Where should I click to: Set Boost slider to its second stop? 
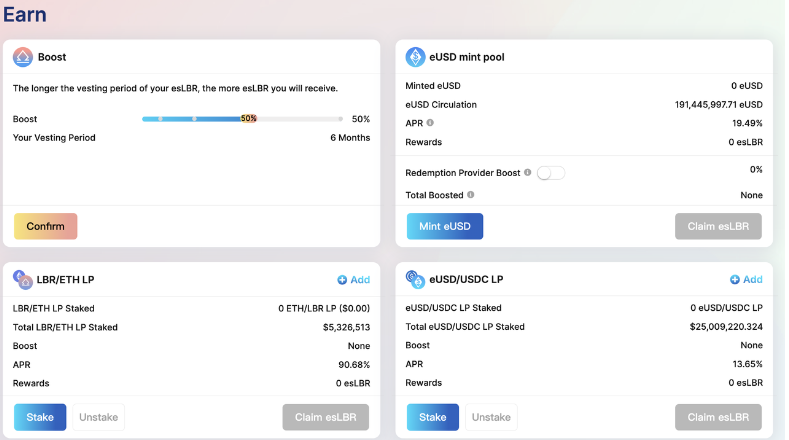[194, 119]
